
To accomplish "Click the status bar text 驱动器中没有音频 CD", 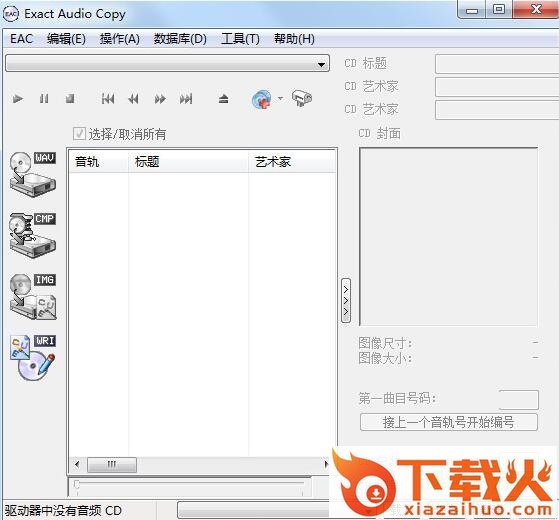I will 63,510.
